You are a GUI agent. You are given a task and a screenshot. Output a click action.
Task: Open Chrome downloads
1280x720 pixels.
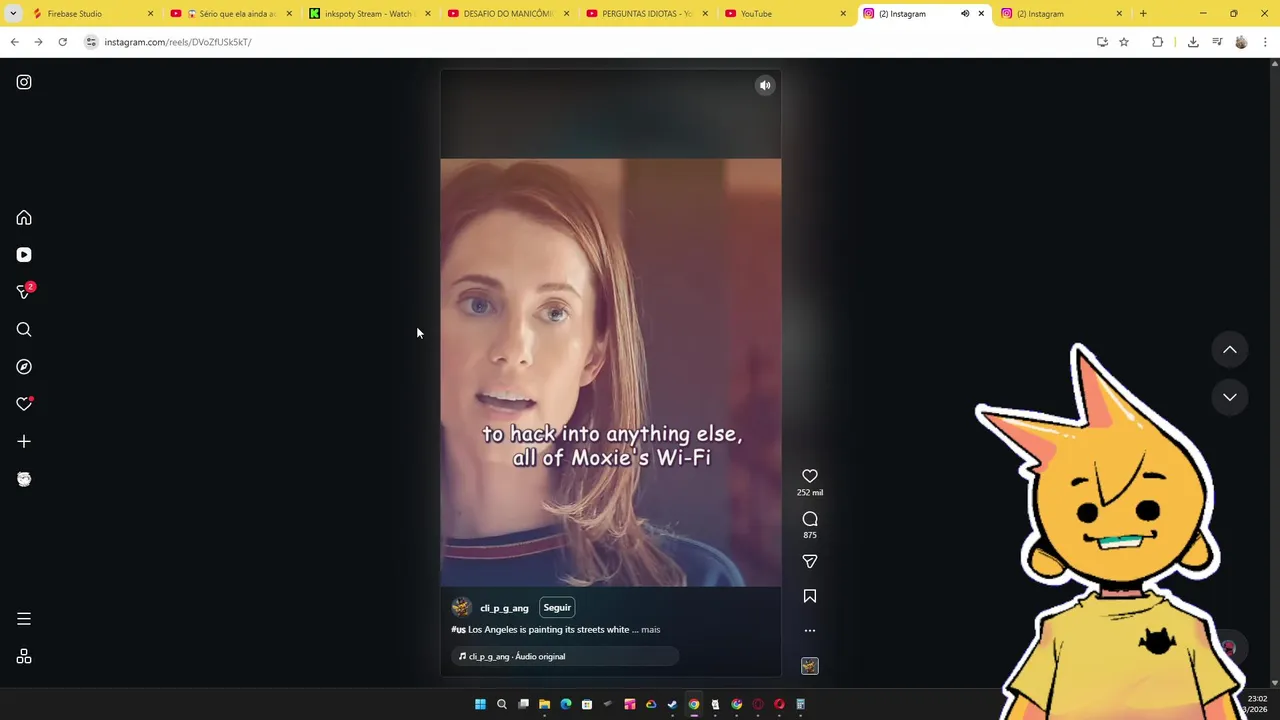1193,42
